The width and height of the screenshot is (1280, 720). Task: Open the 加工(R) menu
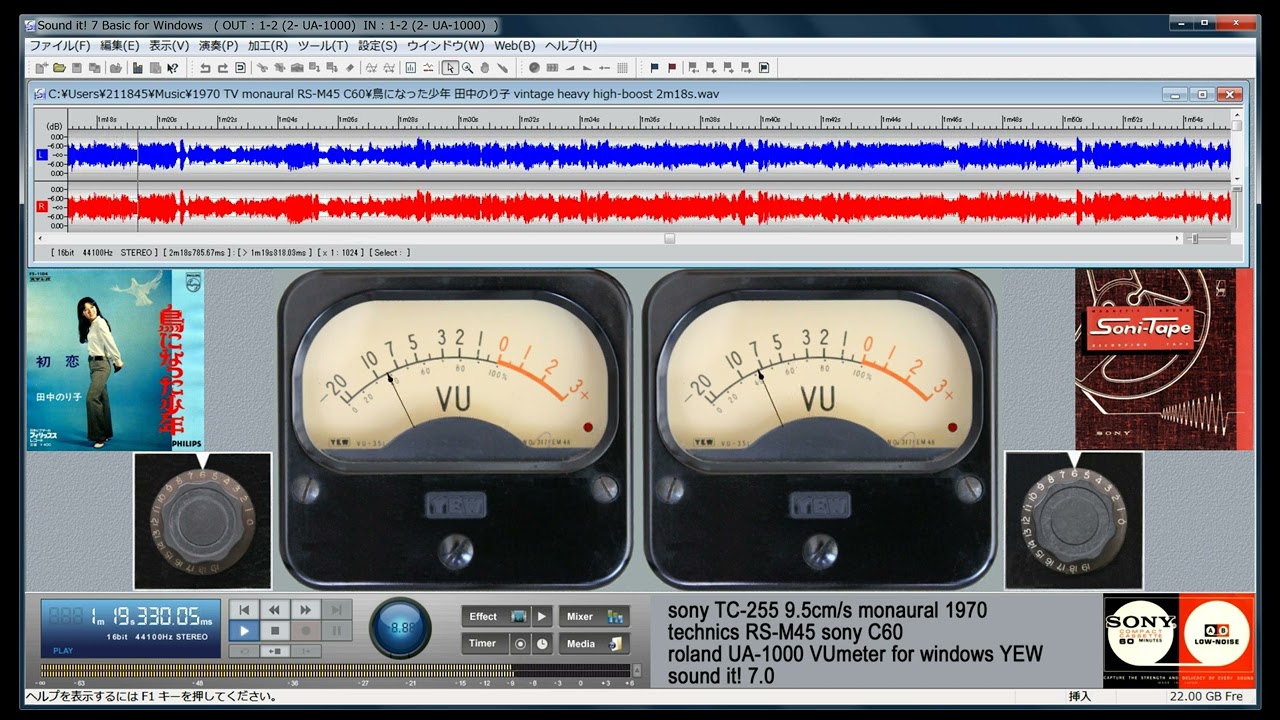coord(268,45)
